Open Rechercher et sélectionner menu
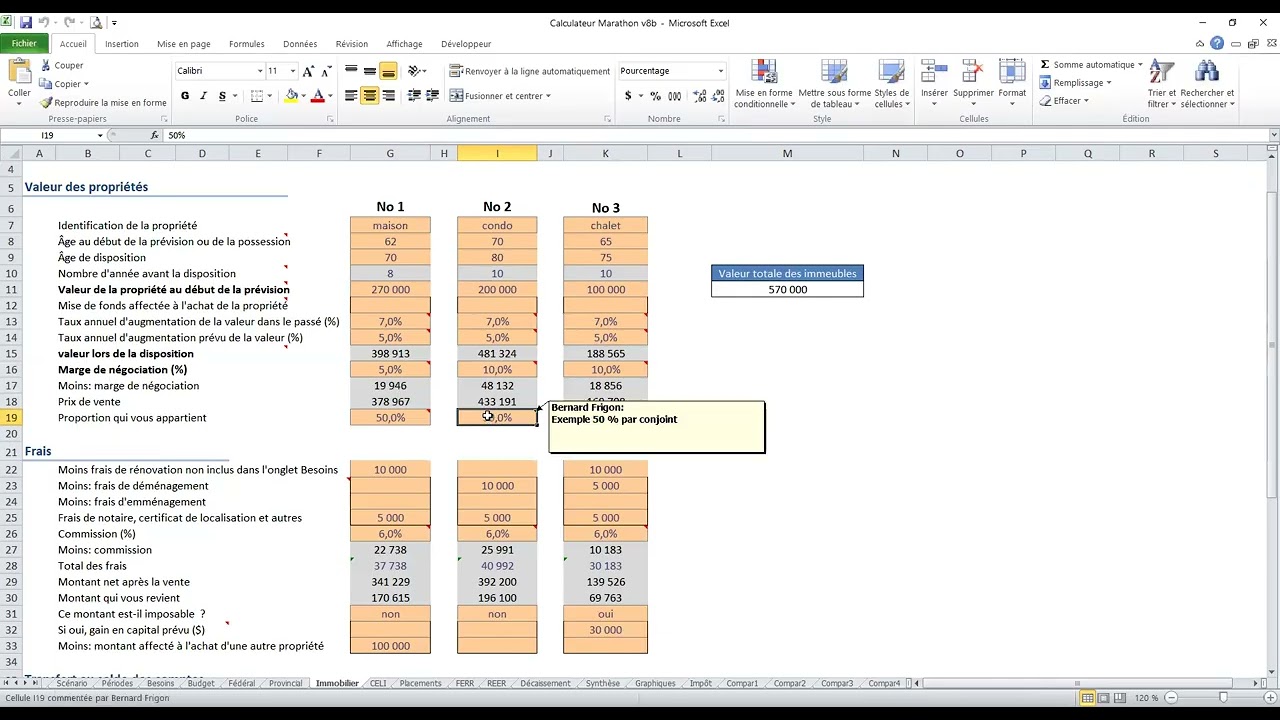This screenshot has width=1280, height=720. pos(1207,85)
